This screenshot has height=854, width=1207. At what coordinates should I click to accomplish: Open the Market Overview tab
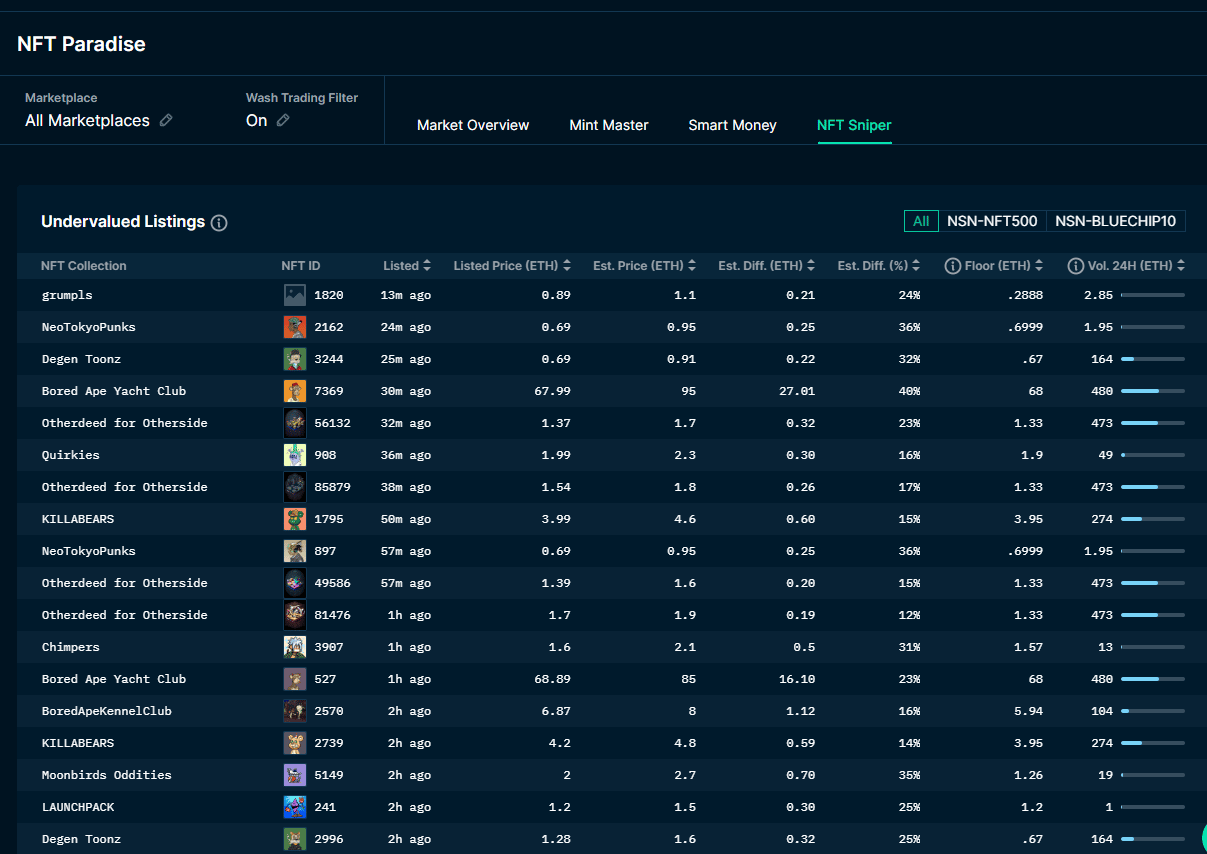[x=473, y=125]
